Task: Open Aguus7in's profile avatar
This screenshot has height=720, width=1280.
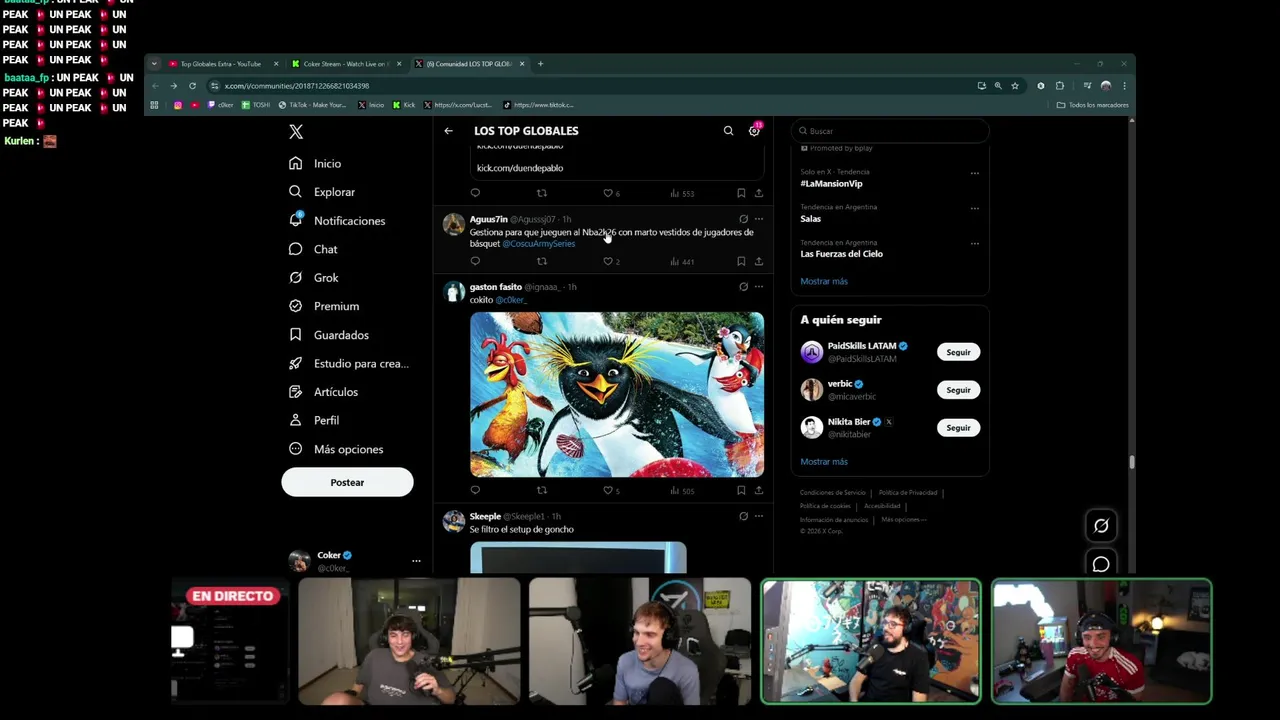Action: point(454,225)
